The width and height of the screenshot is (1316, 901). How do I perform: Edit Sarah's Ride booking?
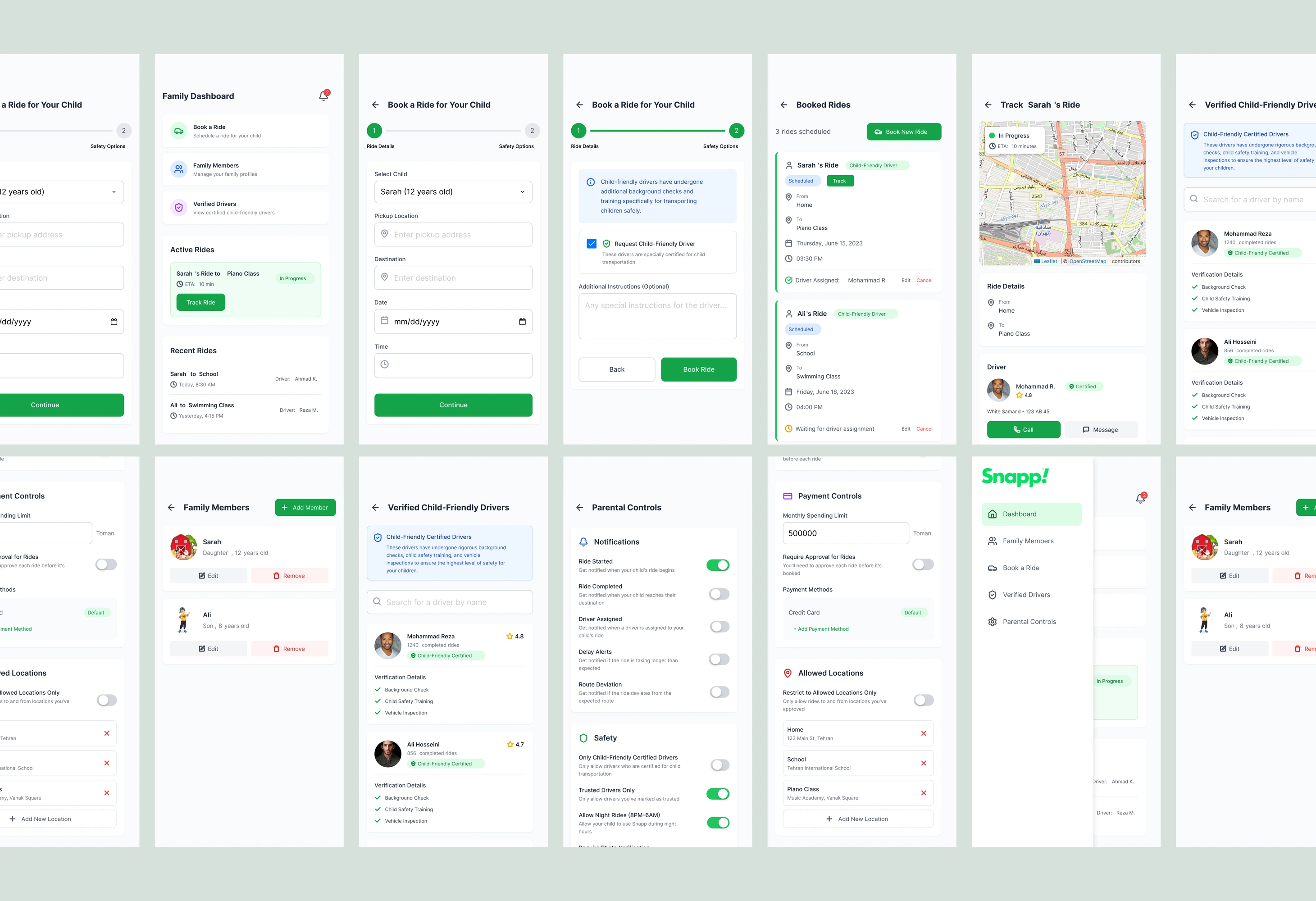click(x=906, y=280)
